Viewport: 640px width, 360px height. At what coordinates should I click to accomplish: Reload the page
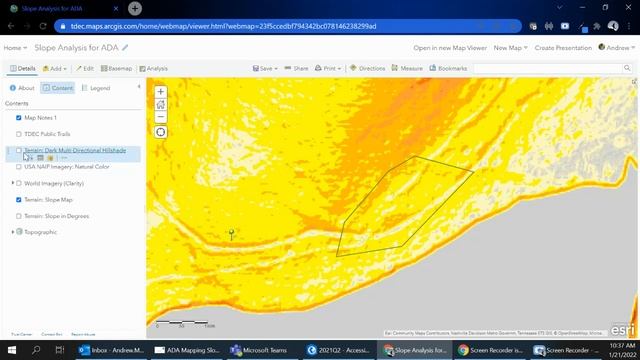[43, 26]
